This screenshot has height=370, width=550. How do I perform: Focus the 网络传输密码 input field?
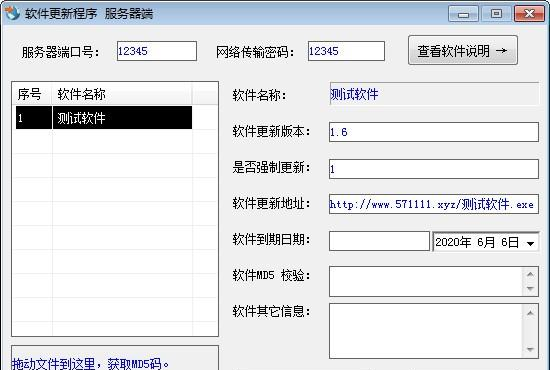[x=346, y=51]
